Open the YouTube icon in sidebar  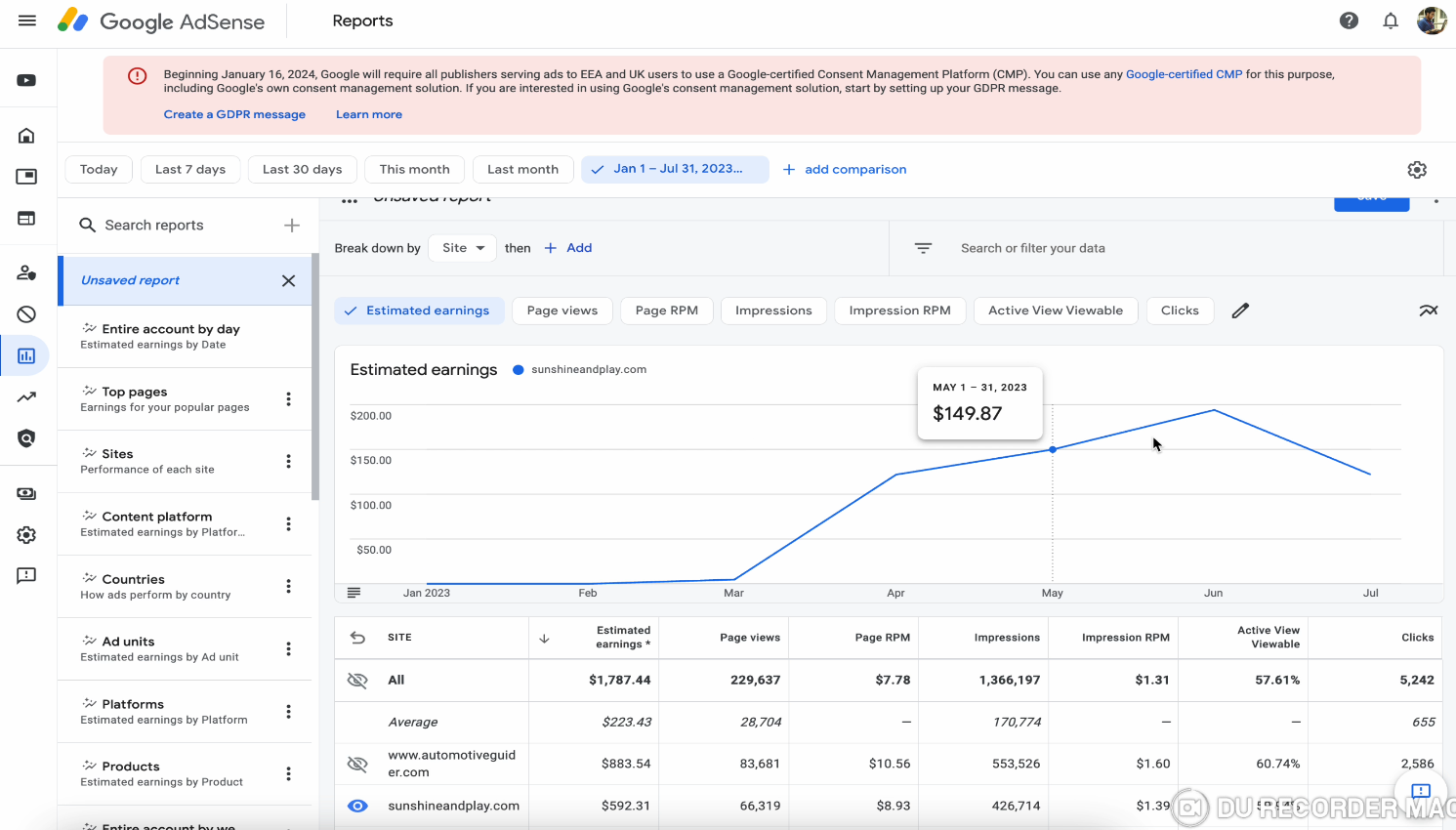[x=26, y=80]
